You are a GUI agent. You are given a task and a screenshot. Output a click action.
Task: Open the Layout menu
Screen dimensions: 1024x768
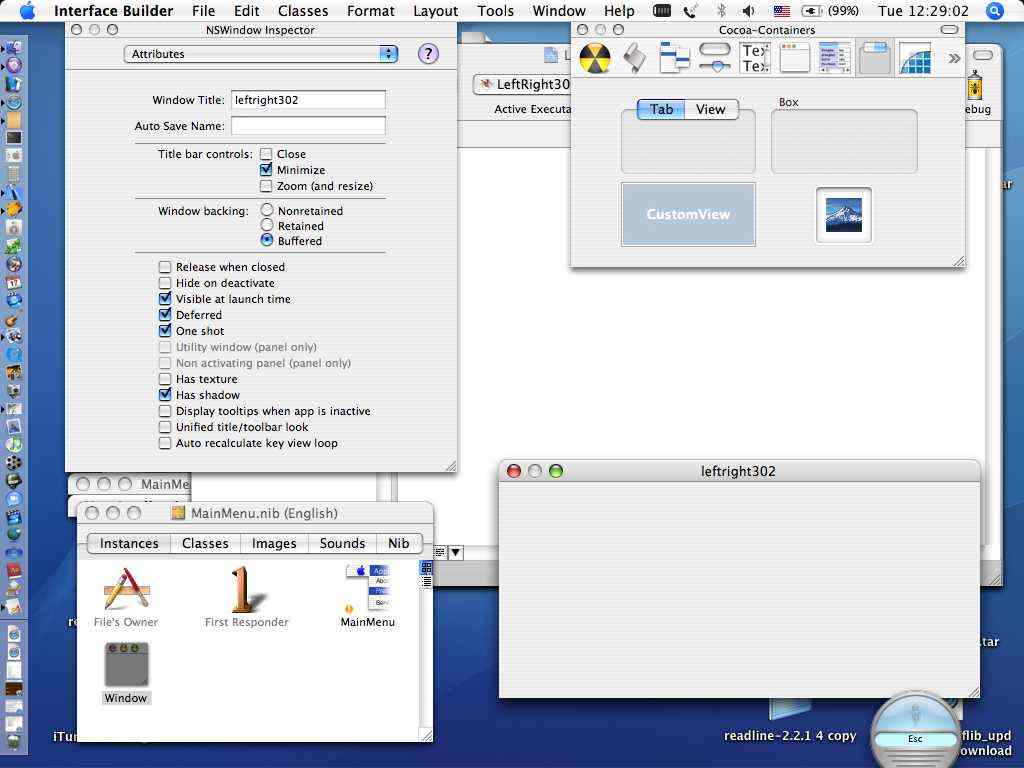(436, 11)
